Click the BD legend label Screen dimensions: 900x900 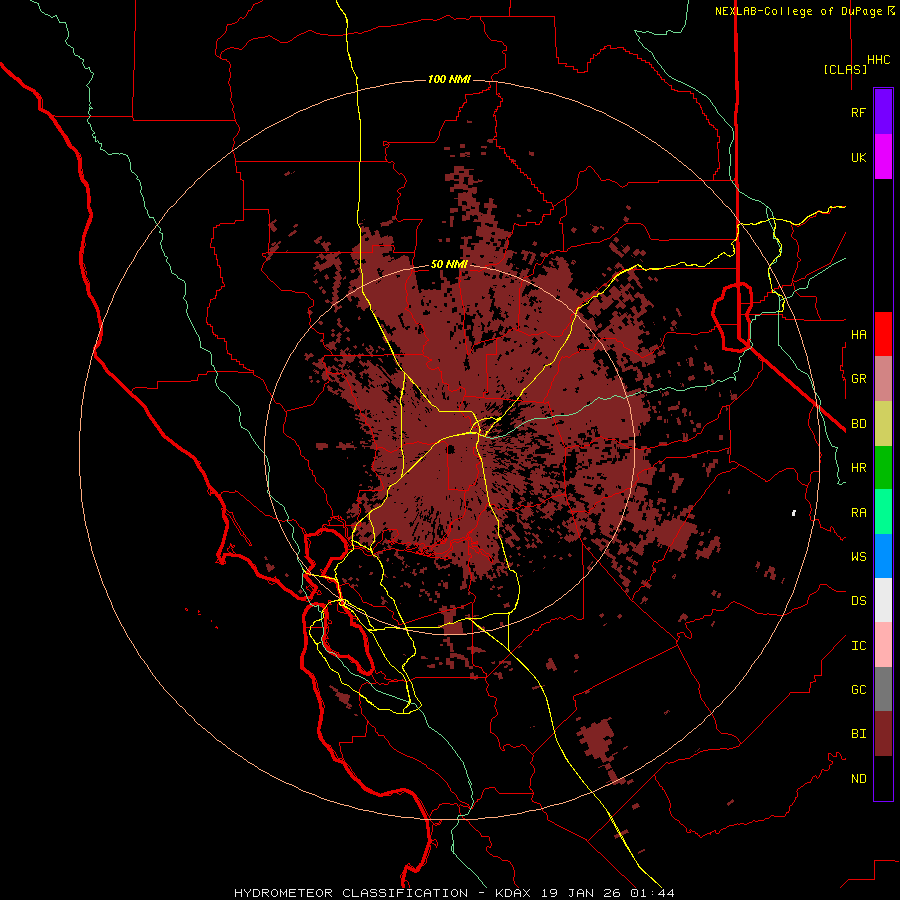[x=858, y=424]
